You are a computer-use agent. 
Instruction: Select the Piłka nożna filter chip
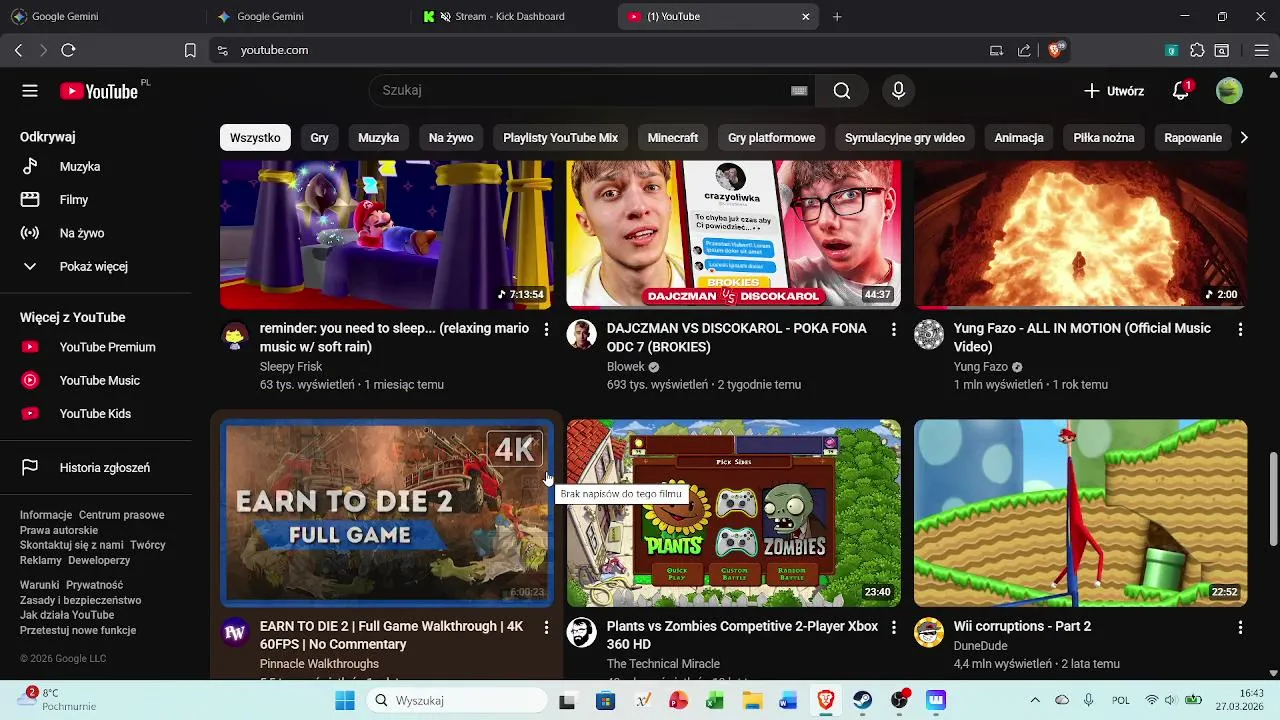[1104, 138]
